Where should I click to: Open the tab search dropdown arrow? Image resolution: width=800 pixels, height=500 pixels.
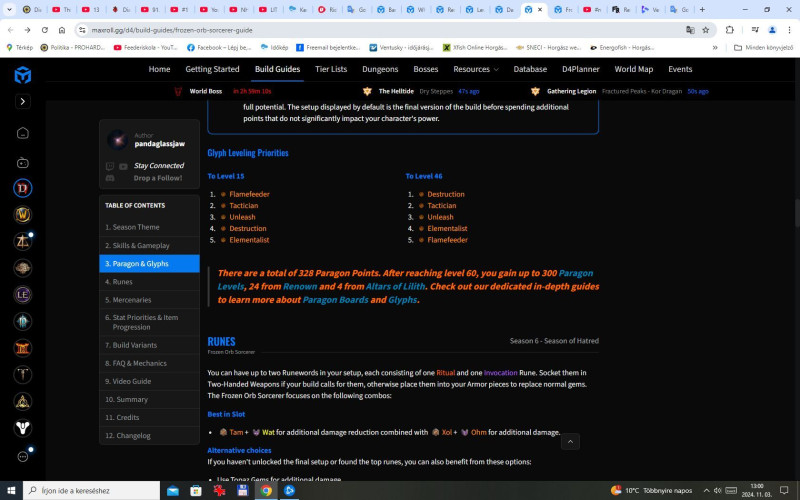click(9, 9)
